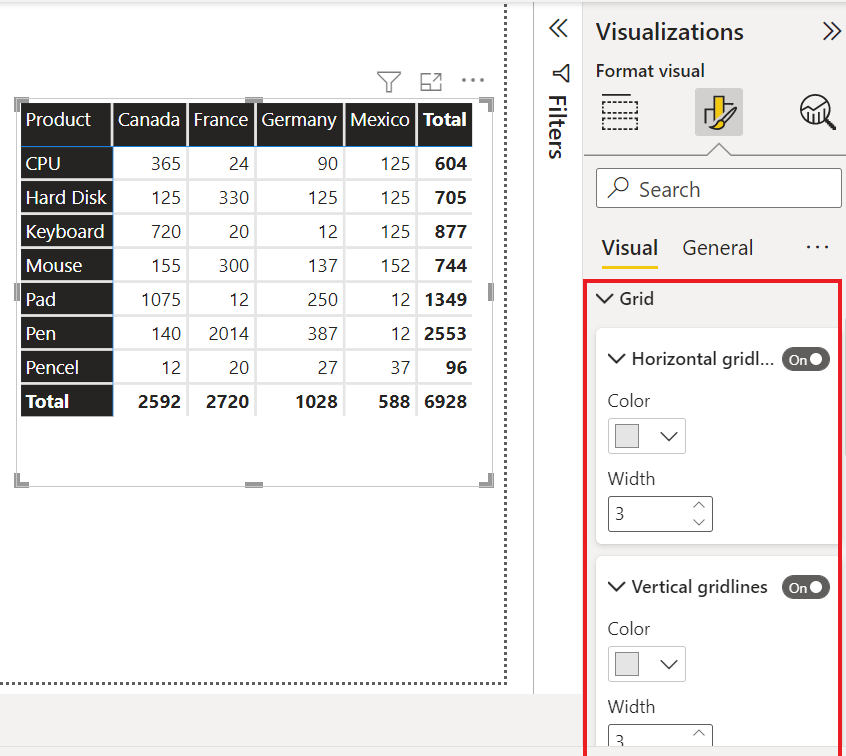Viewport: 846px width, 756px height.
Task: Click the filter icon above the matrix
Action: 388,81
